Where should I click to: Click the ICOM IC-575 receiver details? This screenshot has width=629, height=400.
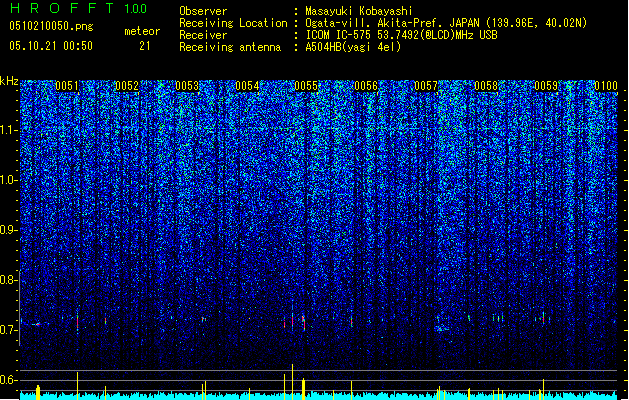click(401, 35)
